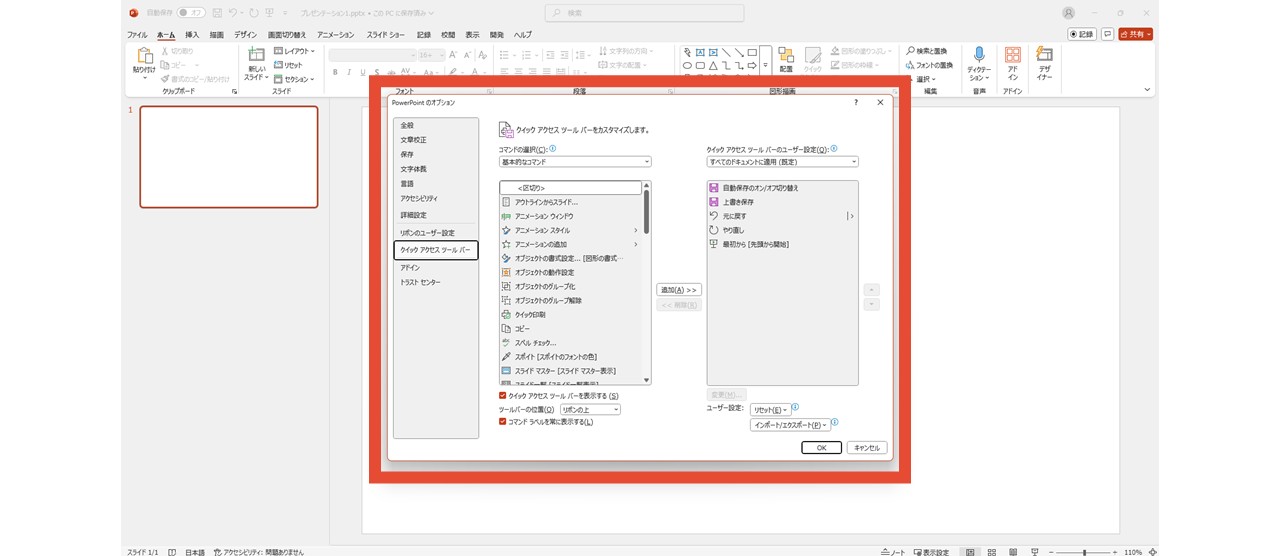Toggle コマンド ラベルを常に表示する checkbox
This screenshot has height=556, width=1280.
[503, 422]
